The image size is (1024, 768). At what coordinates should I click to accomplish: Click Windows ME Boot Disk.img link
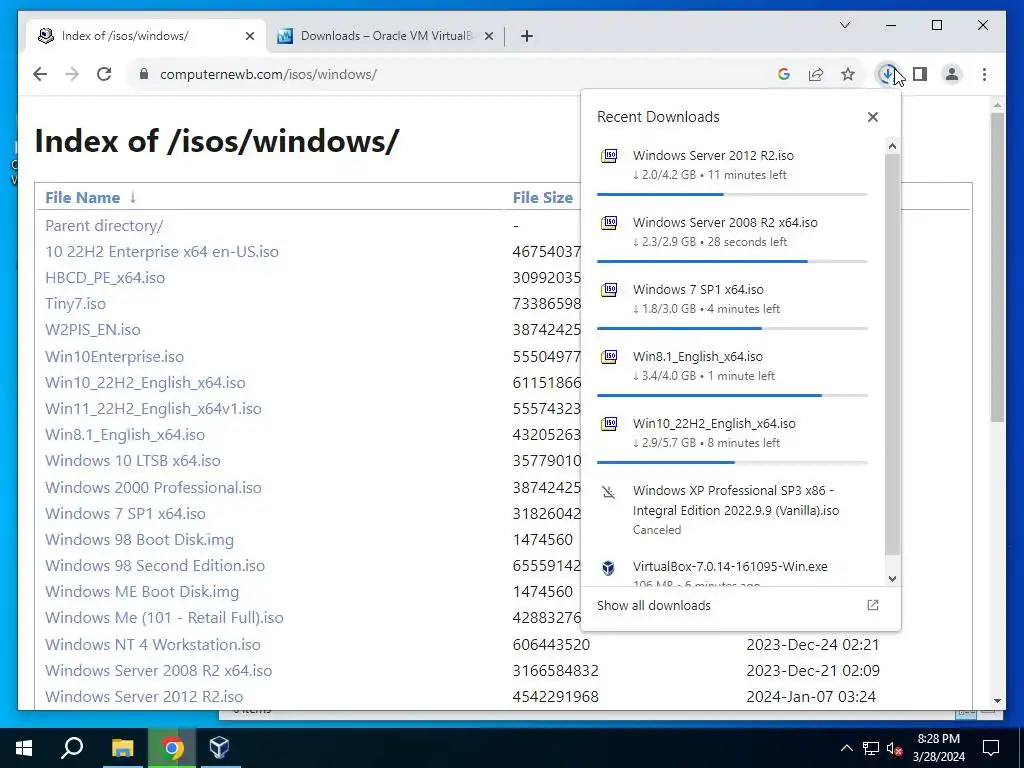pos(142,592)
